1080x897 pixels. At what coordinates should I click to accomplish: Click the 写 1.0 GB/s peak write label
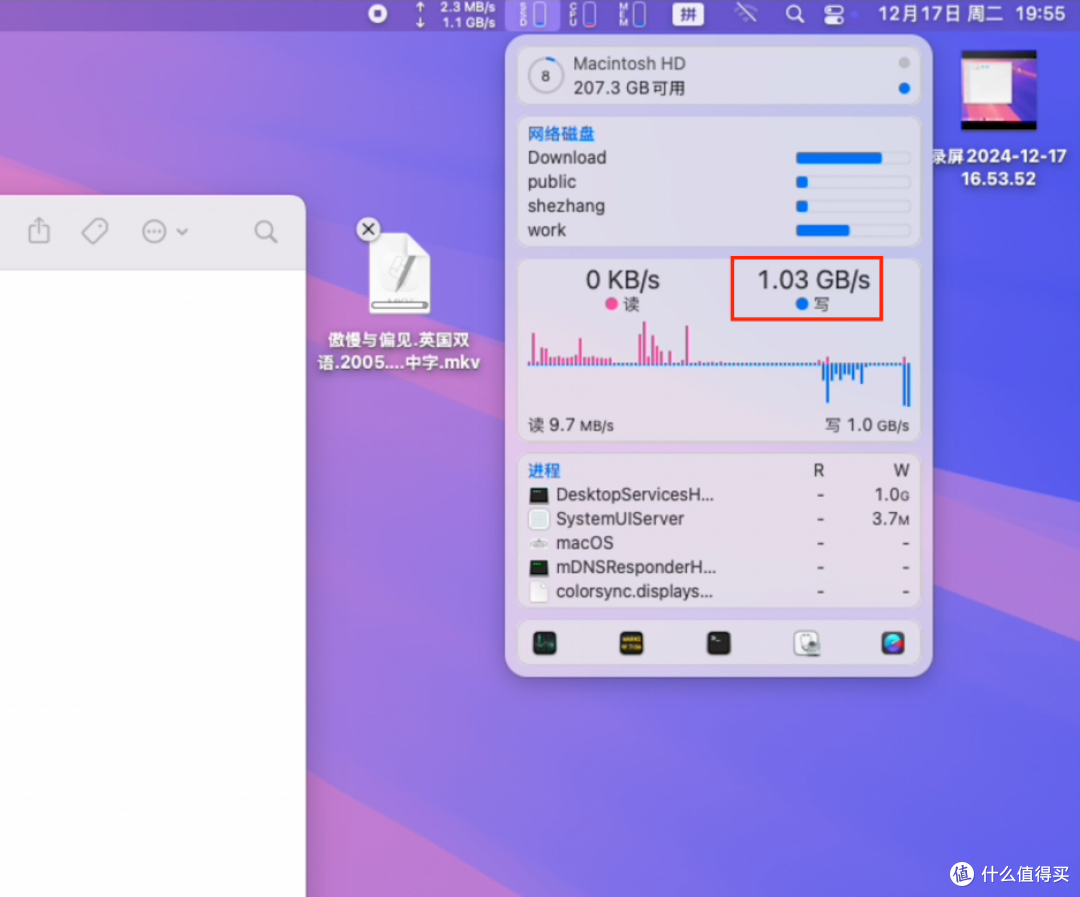click(x=867, y=425)
